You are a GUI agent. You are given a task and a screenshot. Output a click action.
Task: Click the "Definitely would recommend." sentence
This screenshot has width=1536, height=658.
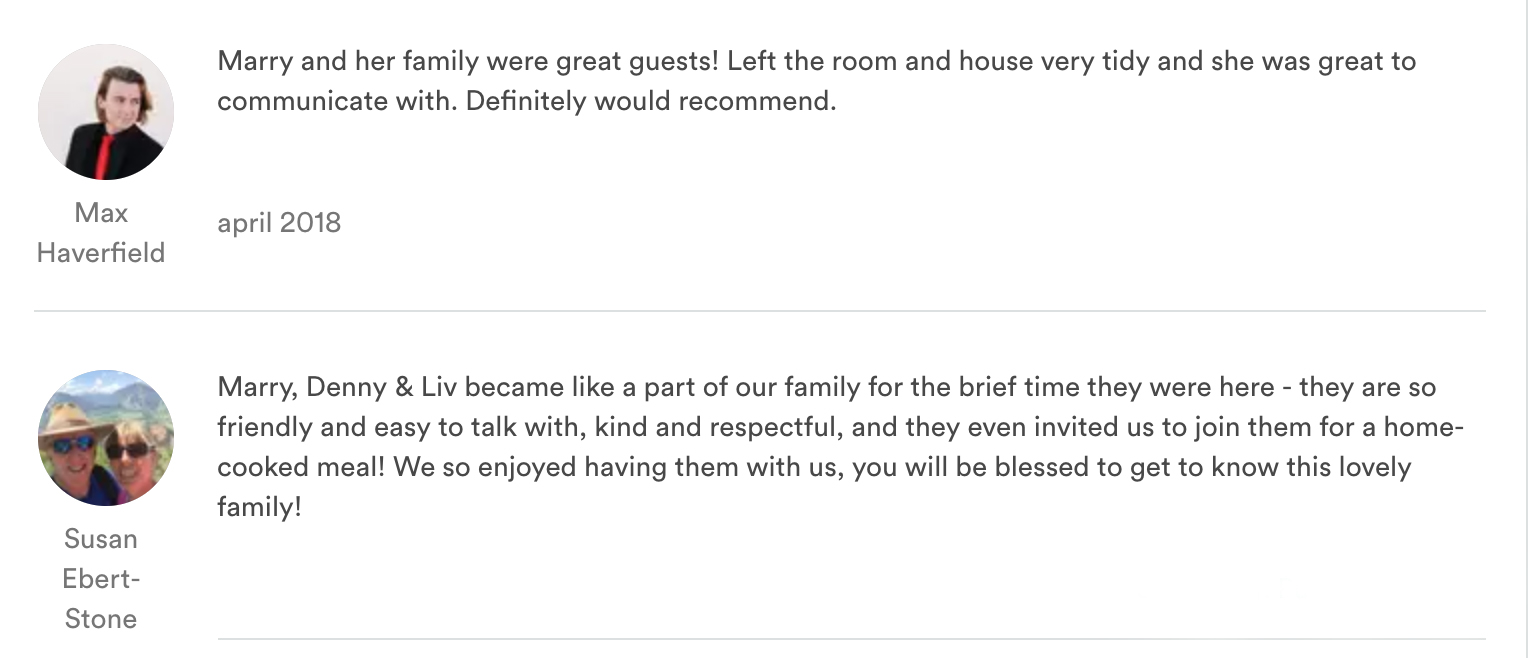point(651,101)
